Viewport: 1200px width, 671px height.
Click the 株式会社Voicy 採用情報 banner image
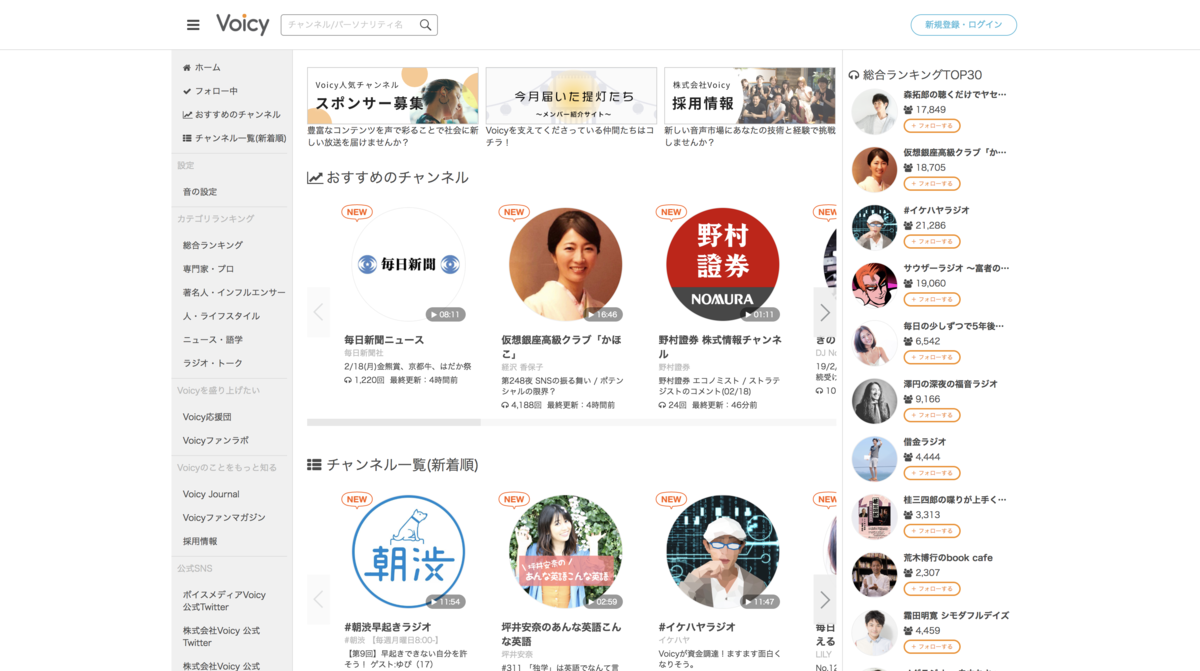[x=750, y=95]
